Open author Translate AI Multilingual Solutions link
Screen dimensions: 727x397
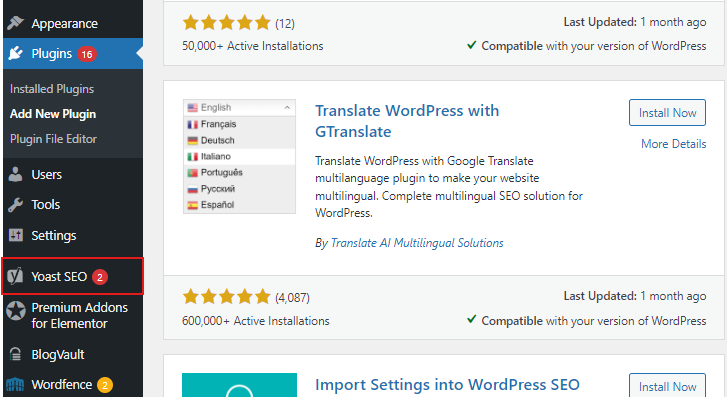pos(417,243)
